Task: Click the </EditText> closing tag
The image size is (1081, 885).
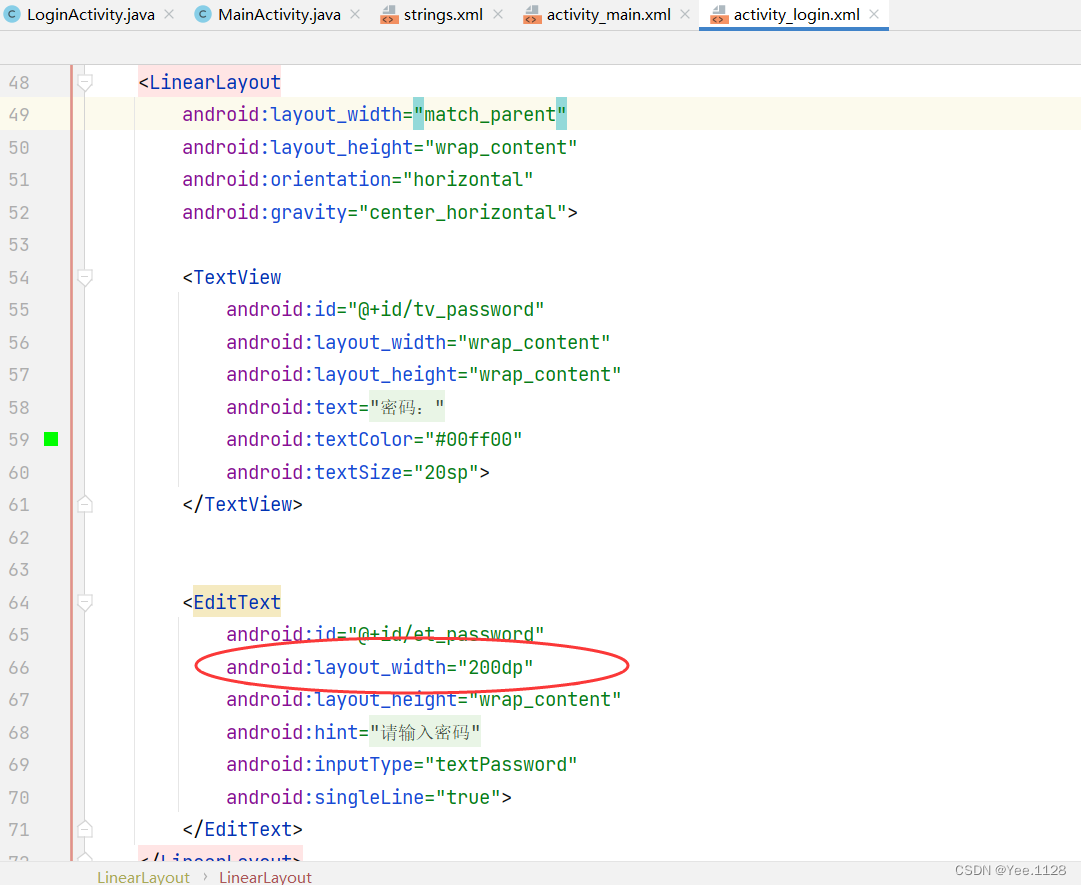Action: [243, 829]
